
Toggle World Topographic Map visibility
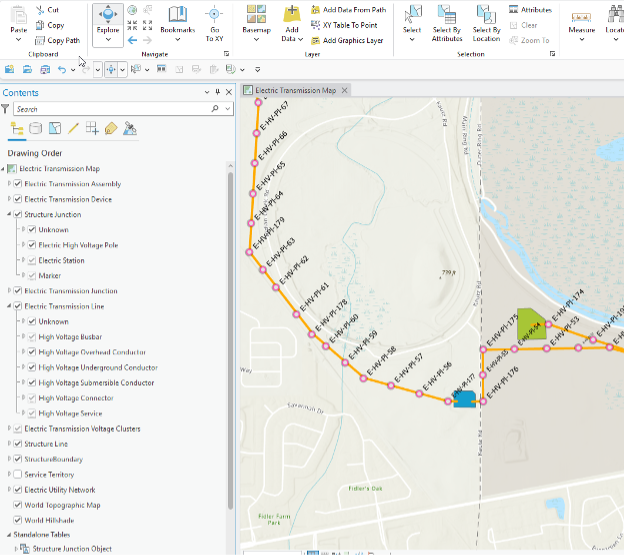pos(18,505)
